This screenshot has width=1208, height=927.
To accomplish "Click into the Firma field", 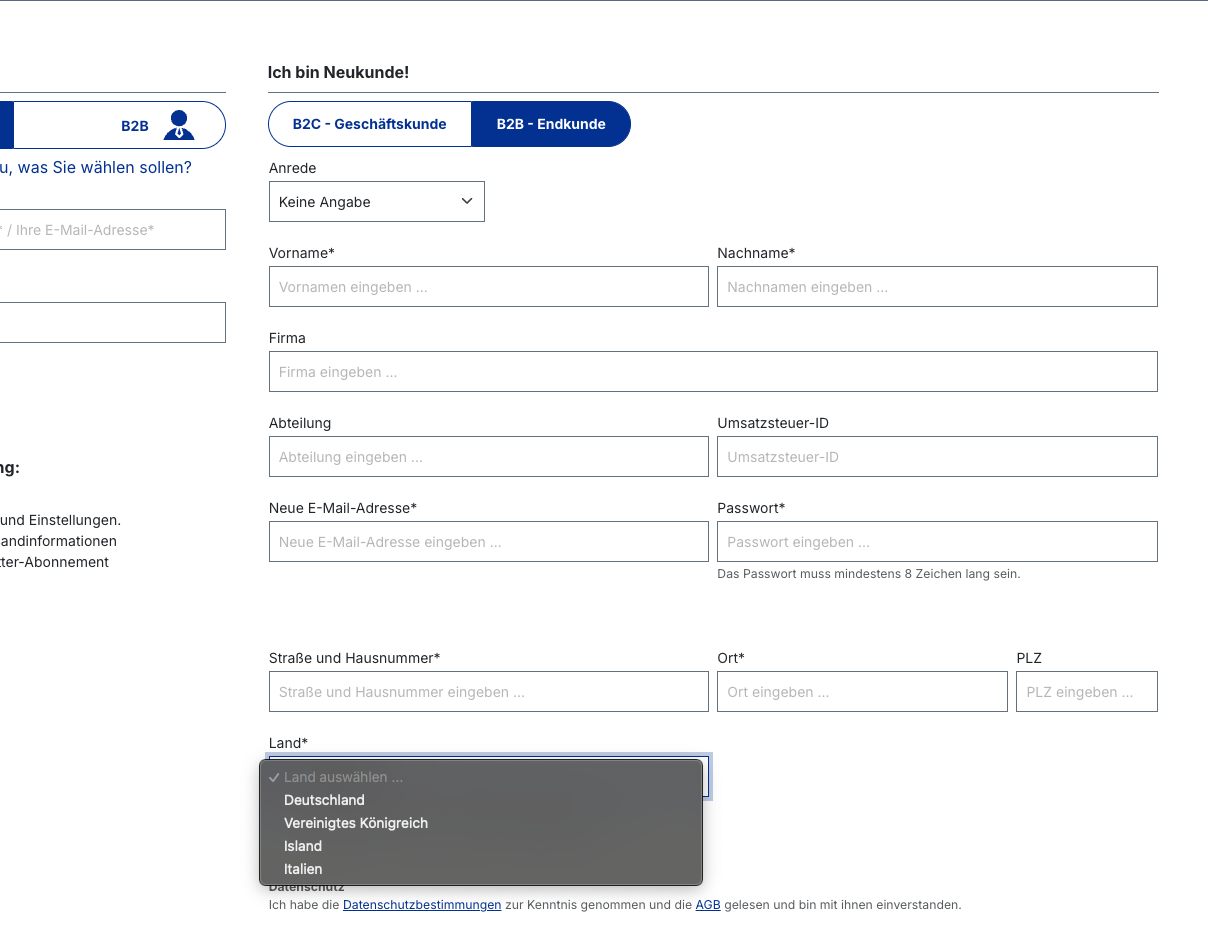I will 713,372.
